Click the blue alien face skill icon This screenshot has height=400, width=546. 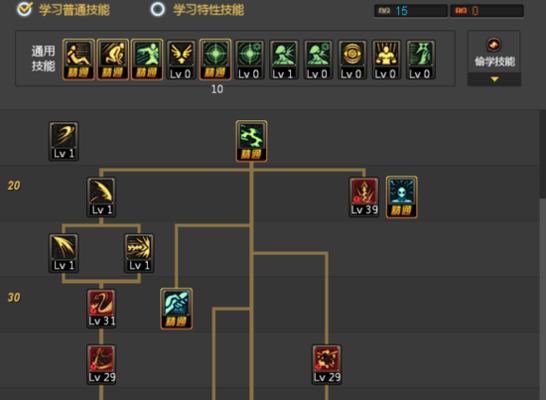click(x=401, y=197)
